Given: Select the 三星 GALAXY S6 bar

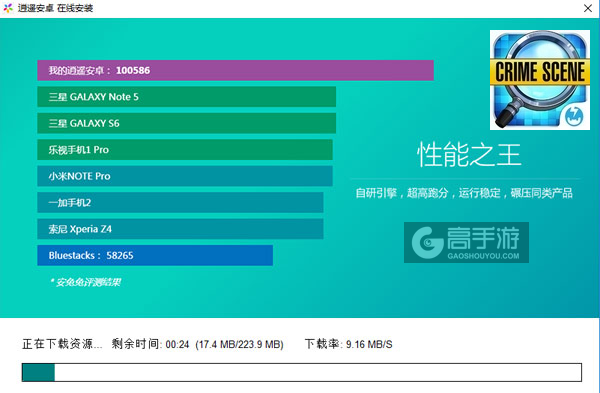Looking at the screenshot, I should 186,123.
